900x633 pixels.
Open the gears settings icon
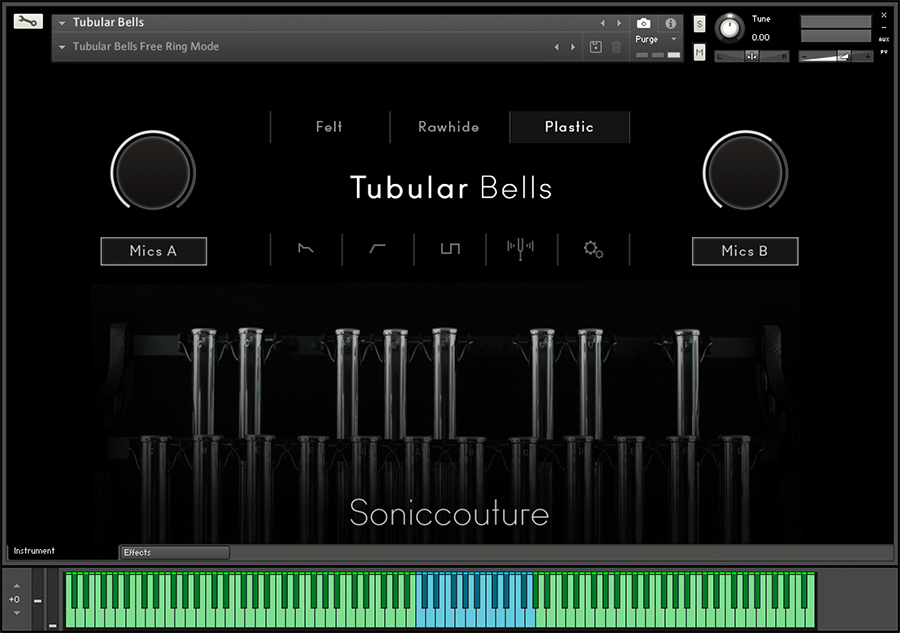coord(593,249)
